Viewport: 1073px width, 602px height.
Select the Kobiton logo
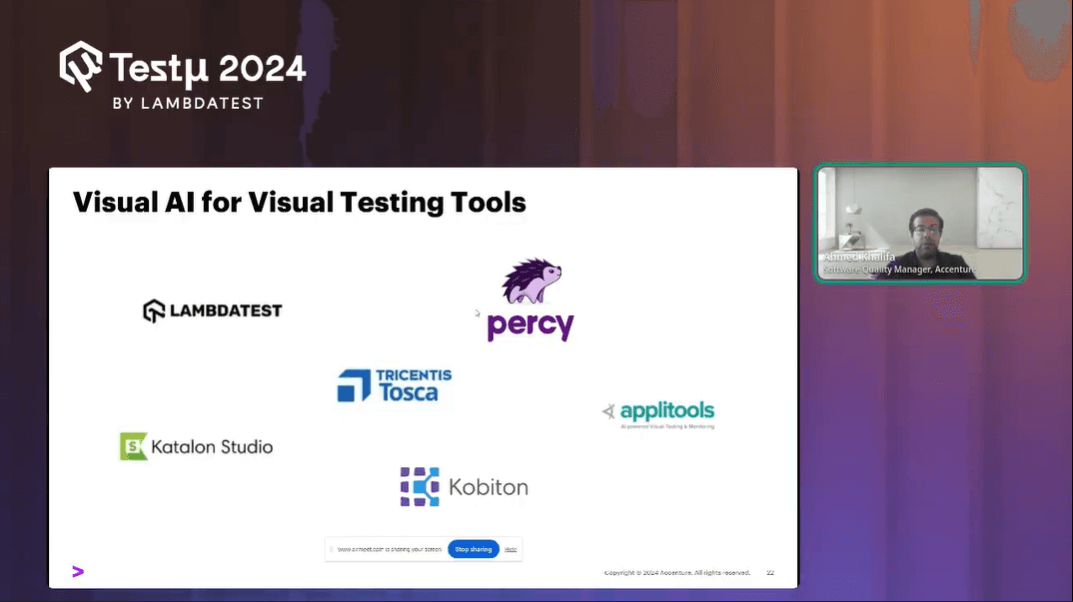pos(463,486)
